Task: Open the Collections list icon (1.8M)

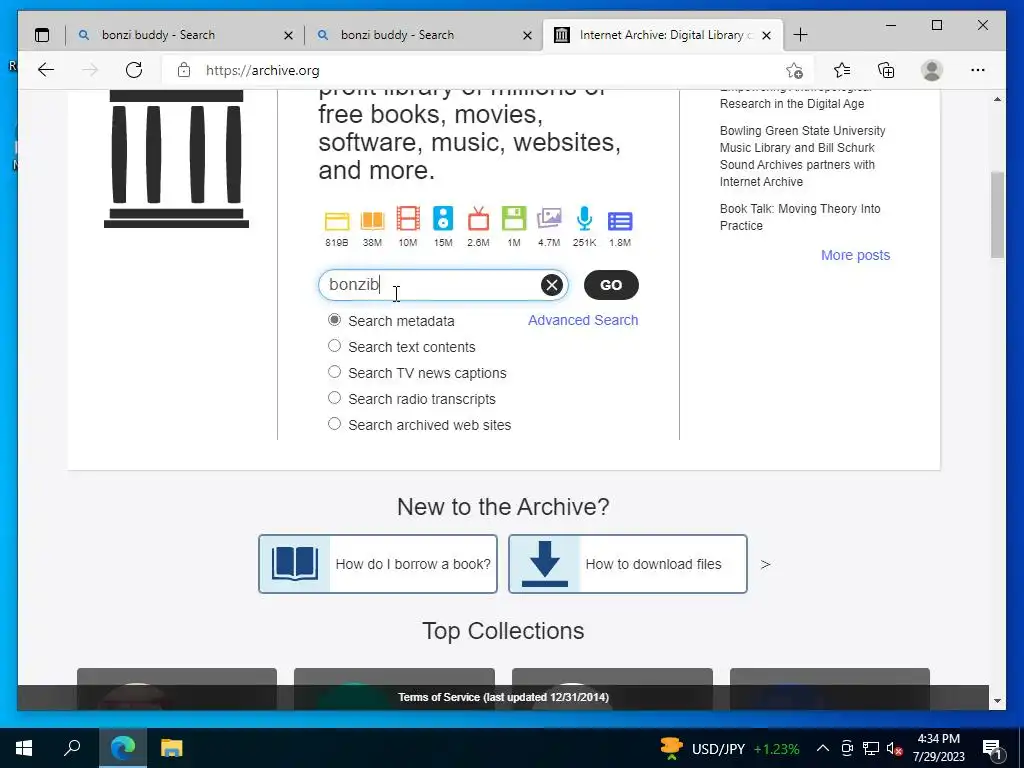Action: point(620,221)
